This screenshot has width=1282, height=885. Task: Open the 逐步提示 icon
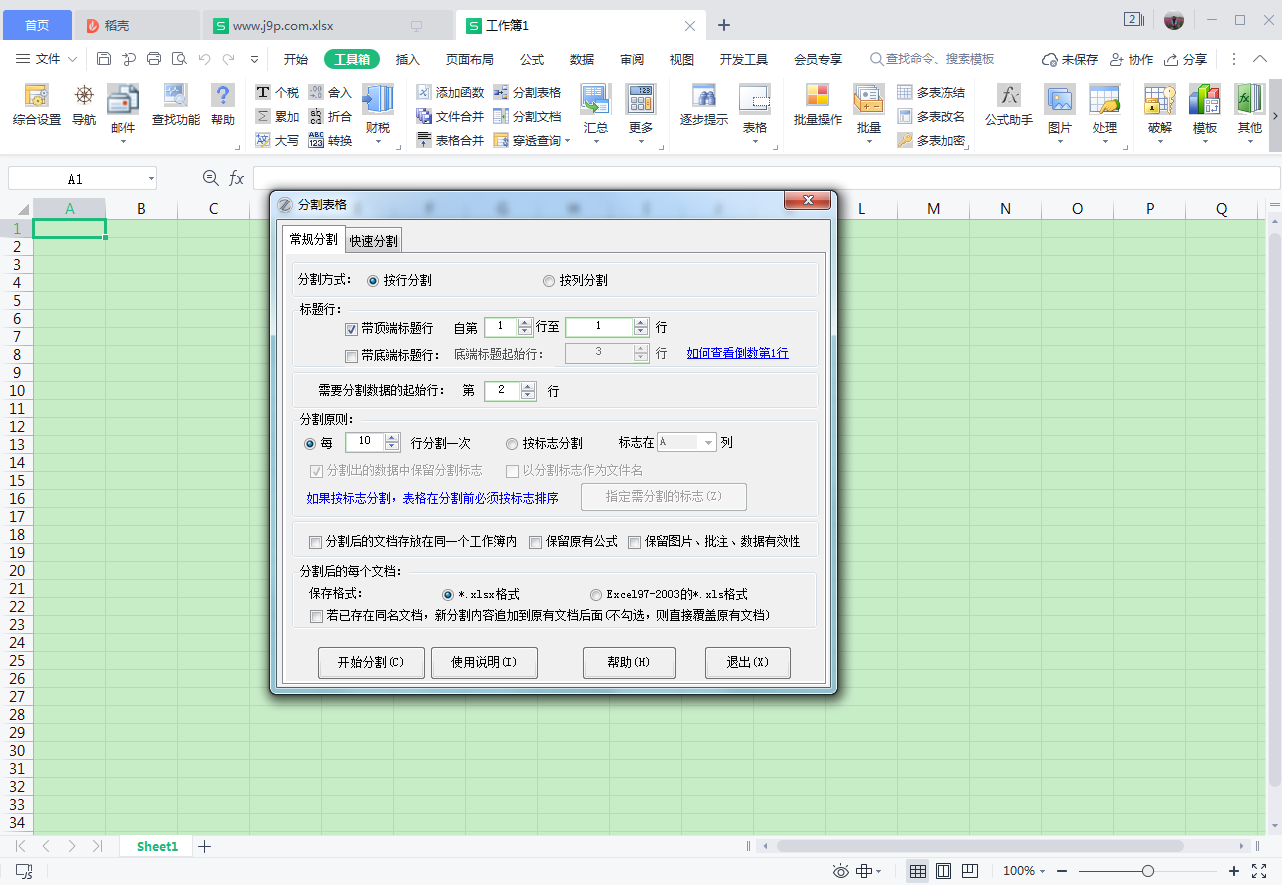tap(704, 107)
